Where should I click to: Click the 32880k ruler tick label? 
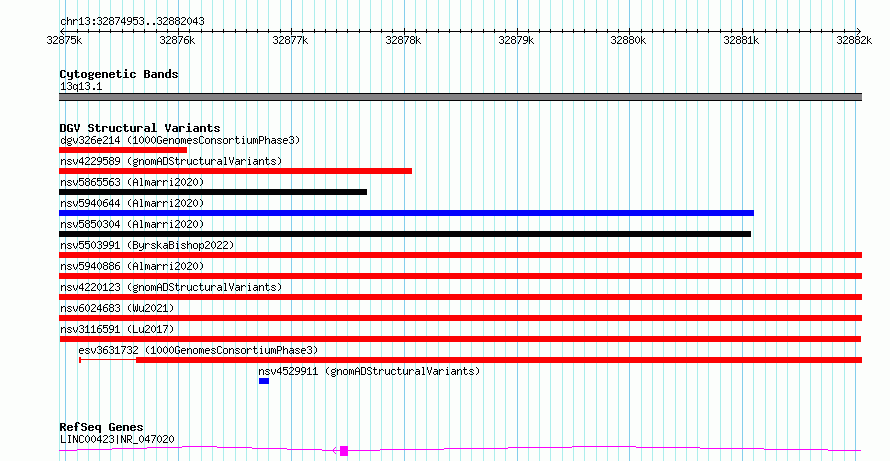point(628,40)
